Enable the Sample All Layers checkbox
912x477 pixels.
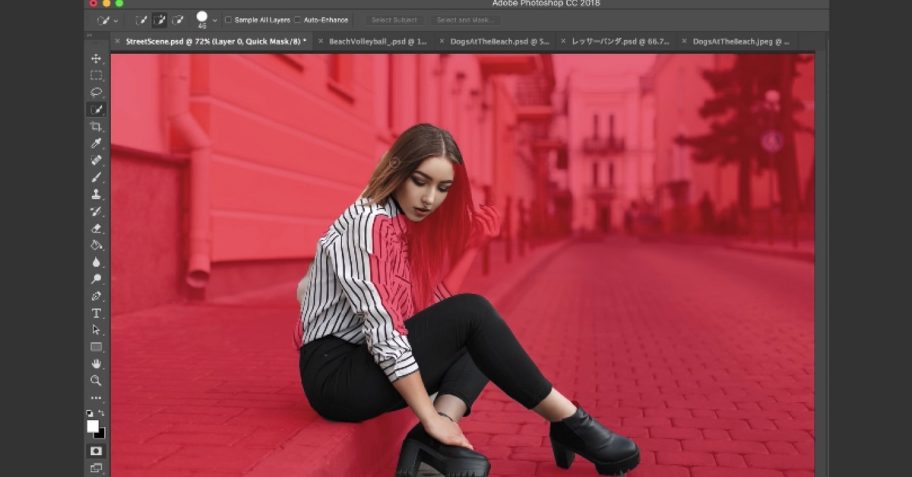point(228,20)
